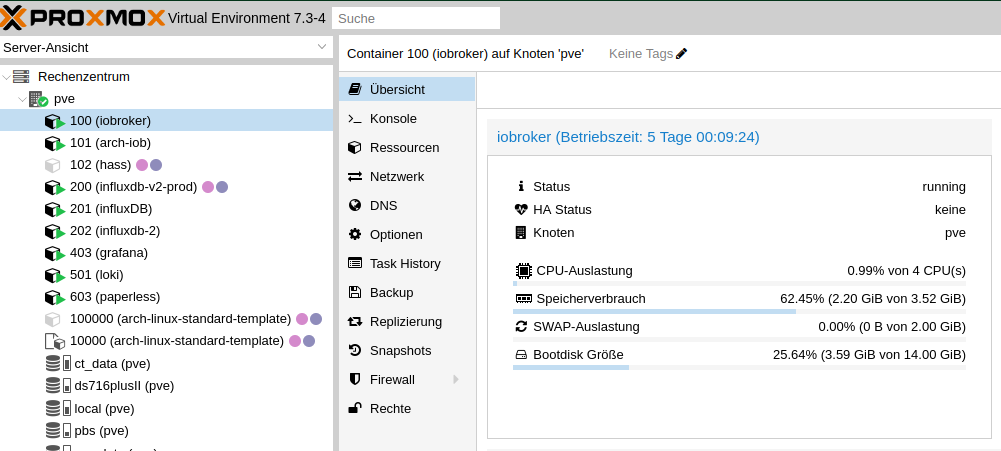Click the pve node server icon
Image resolution: width=1001 pixels, height=451 pixels.
(x=38, y=99)
